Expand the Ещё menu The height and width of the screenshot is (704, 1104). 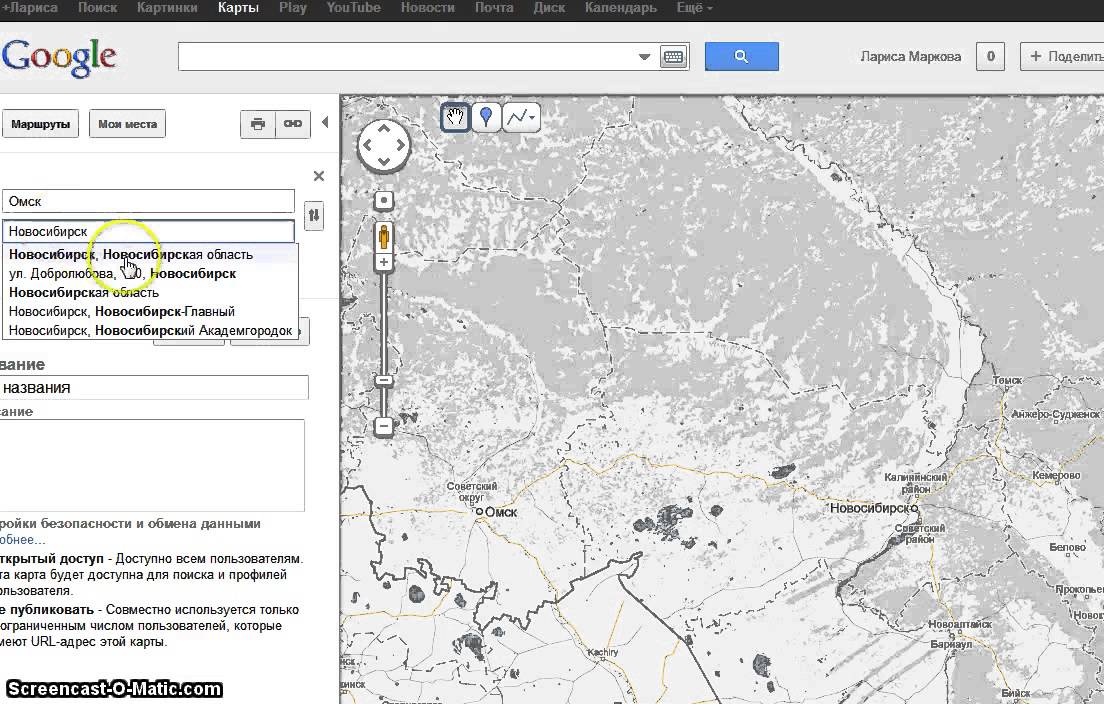pyautogui.click(x=694, y=8)
